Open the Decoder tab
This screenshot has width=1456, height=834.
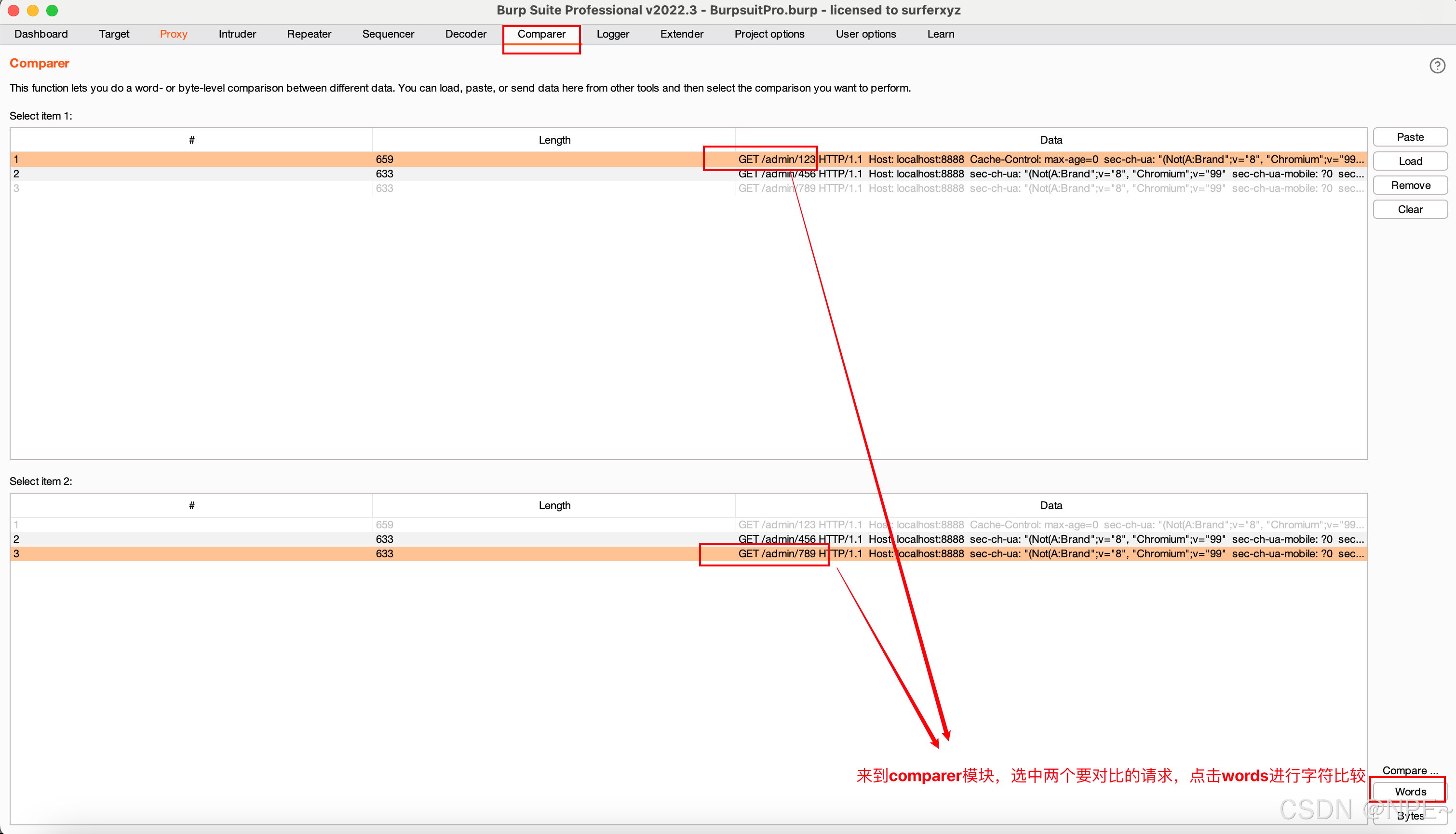point(466,34)
